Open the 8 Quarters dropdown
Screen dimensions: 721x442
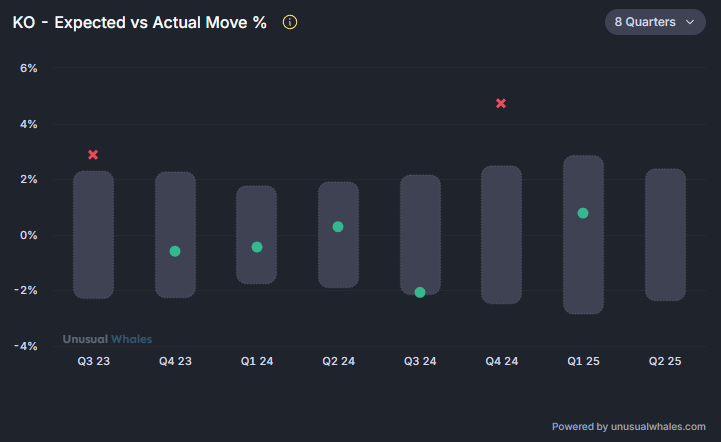[654, 22]
